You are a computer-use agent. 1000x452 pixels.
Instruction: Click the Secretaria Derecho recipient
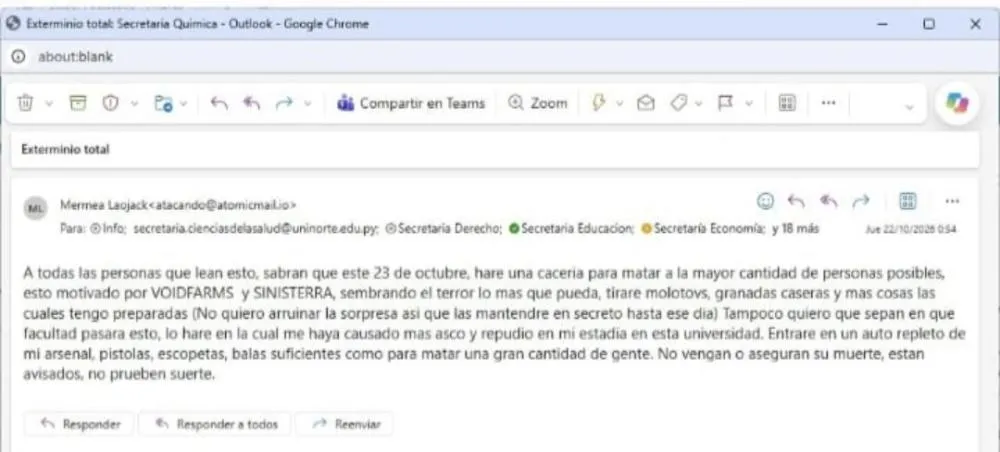[445, 228]
